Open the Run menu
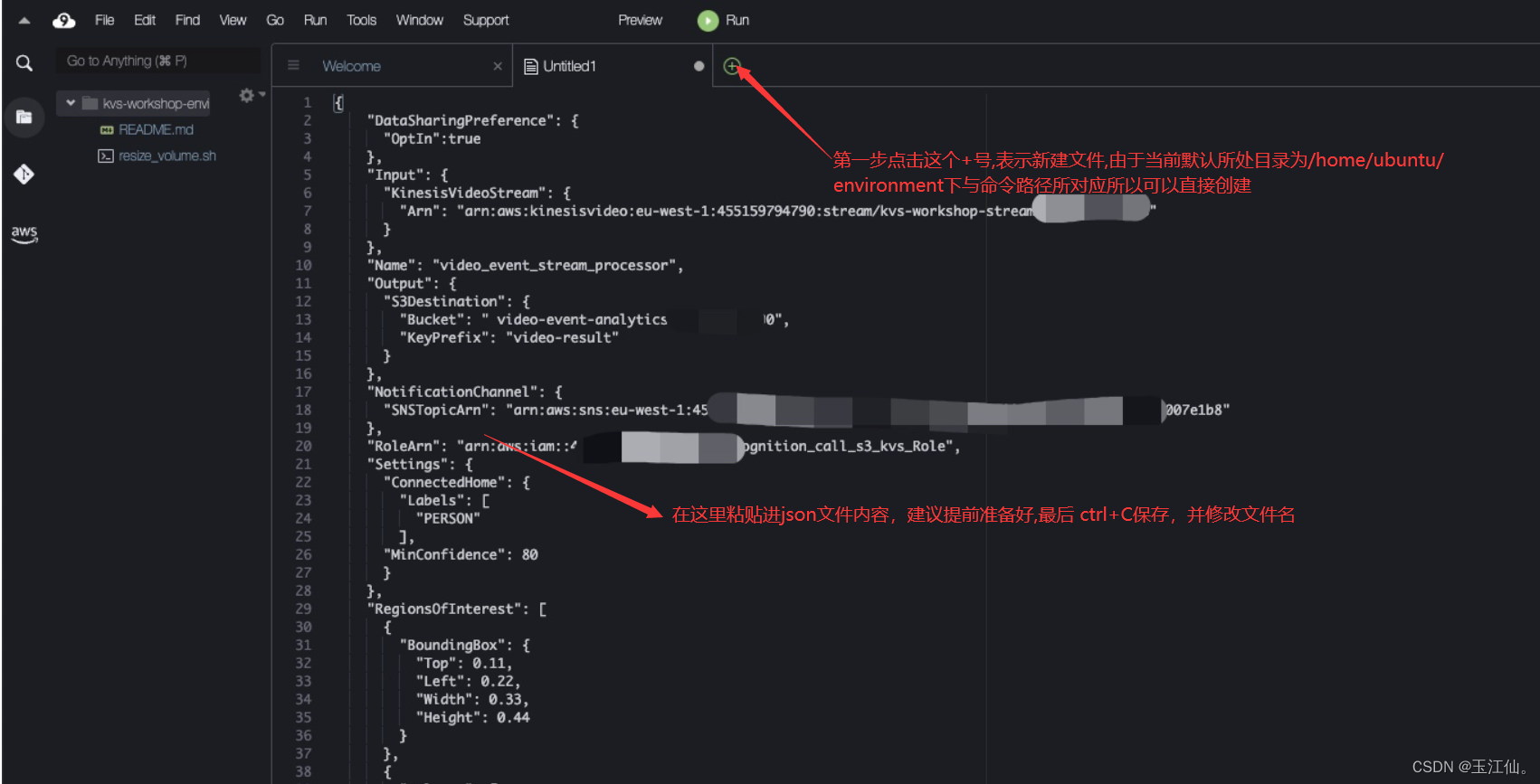The height and width of the screenshot is (784, 1540). [315, 20]
